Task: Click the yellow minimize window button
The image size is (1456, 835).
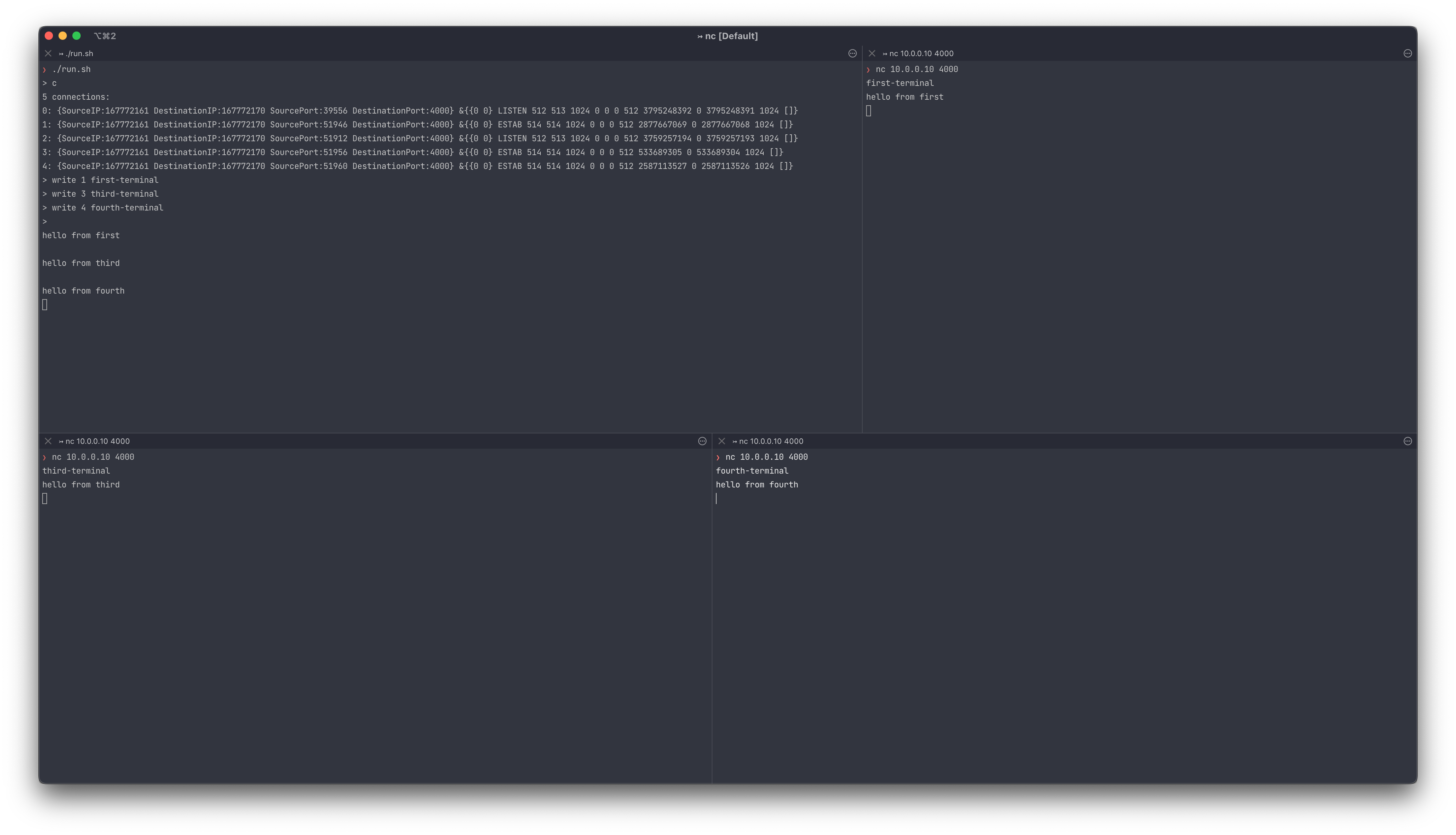Action: pyautogui.click(x=63, y=36)
